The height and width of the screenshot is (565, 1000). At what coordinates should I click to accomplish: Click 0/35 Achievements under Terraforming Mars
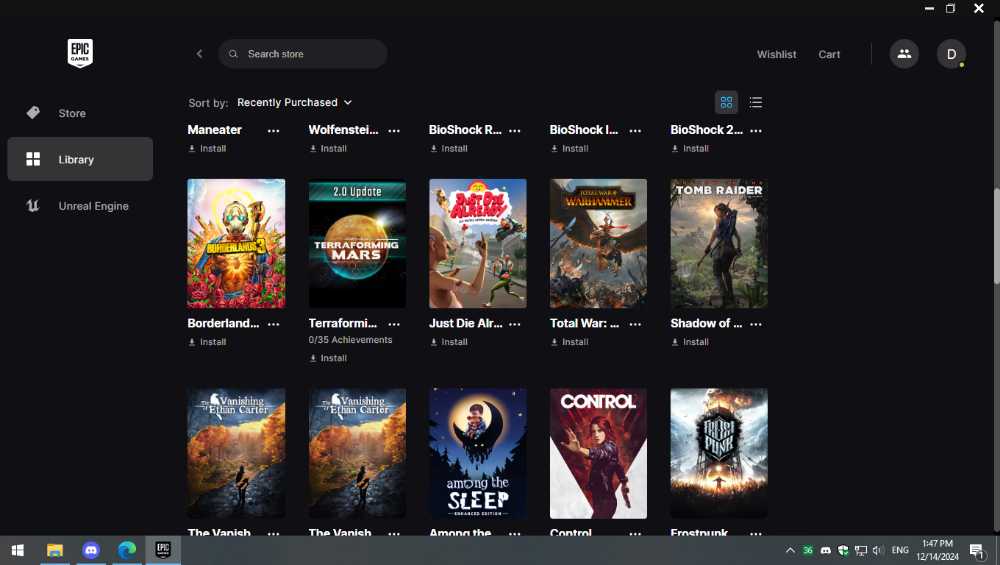[x=350, y=340]
